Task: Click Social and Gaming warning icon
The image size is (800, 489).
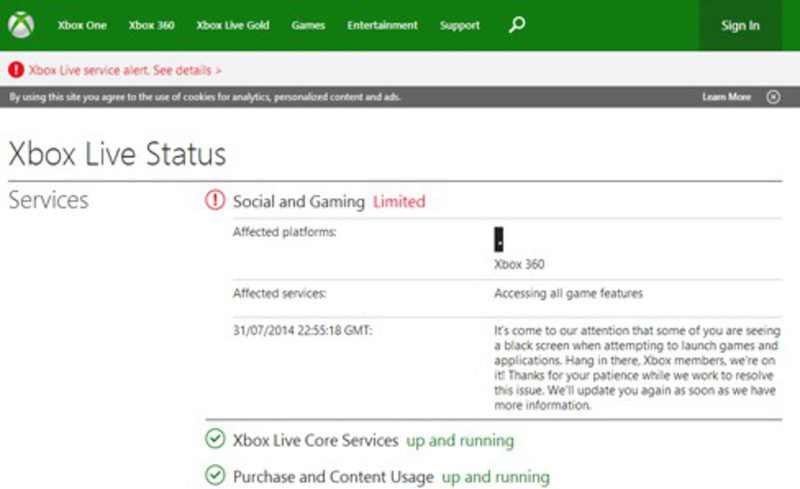Action: tap(215, 200)
